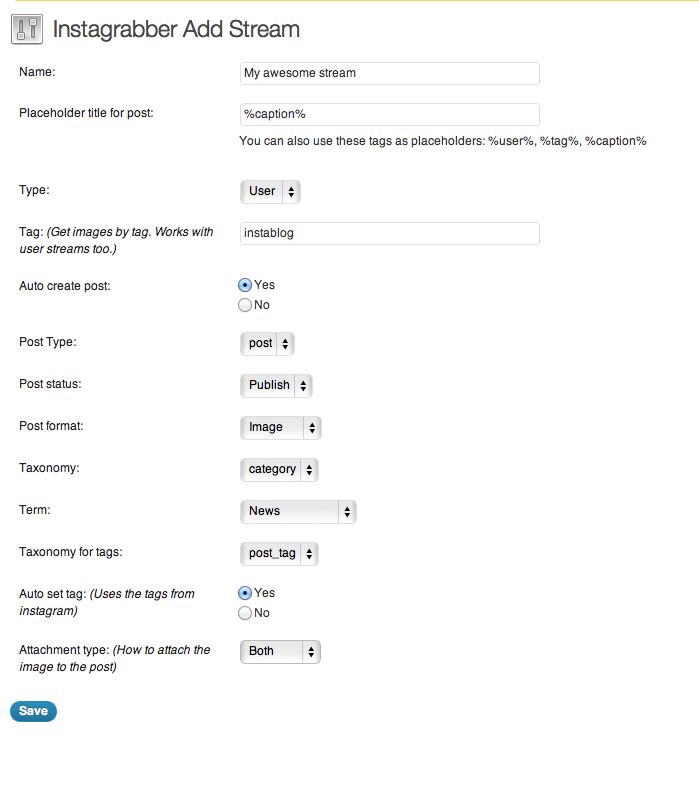Image resolution: width=699 pixels, height=795 pixels.
Task: Choose No for Auto set tag
Action: 245,612
